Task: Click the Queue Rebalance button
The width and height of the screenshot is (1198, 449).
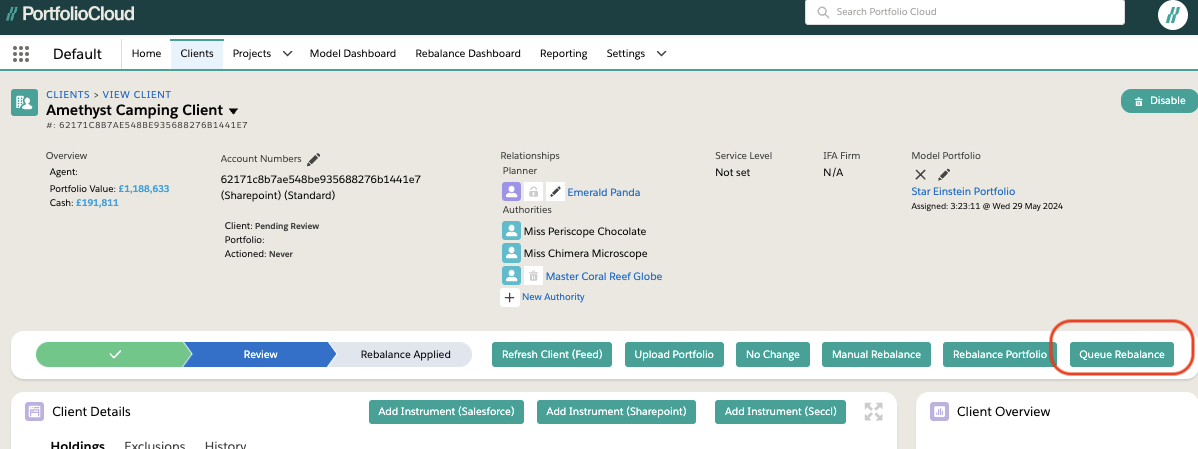Action: click(x=1122, y=354)
